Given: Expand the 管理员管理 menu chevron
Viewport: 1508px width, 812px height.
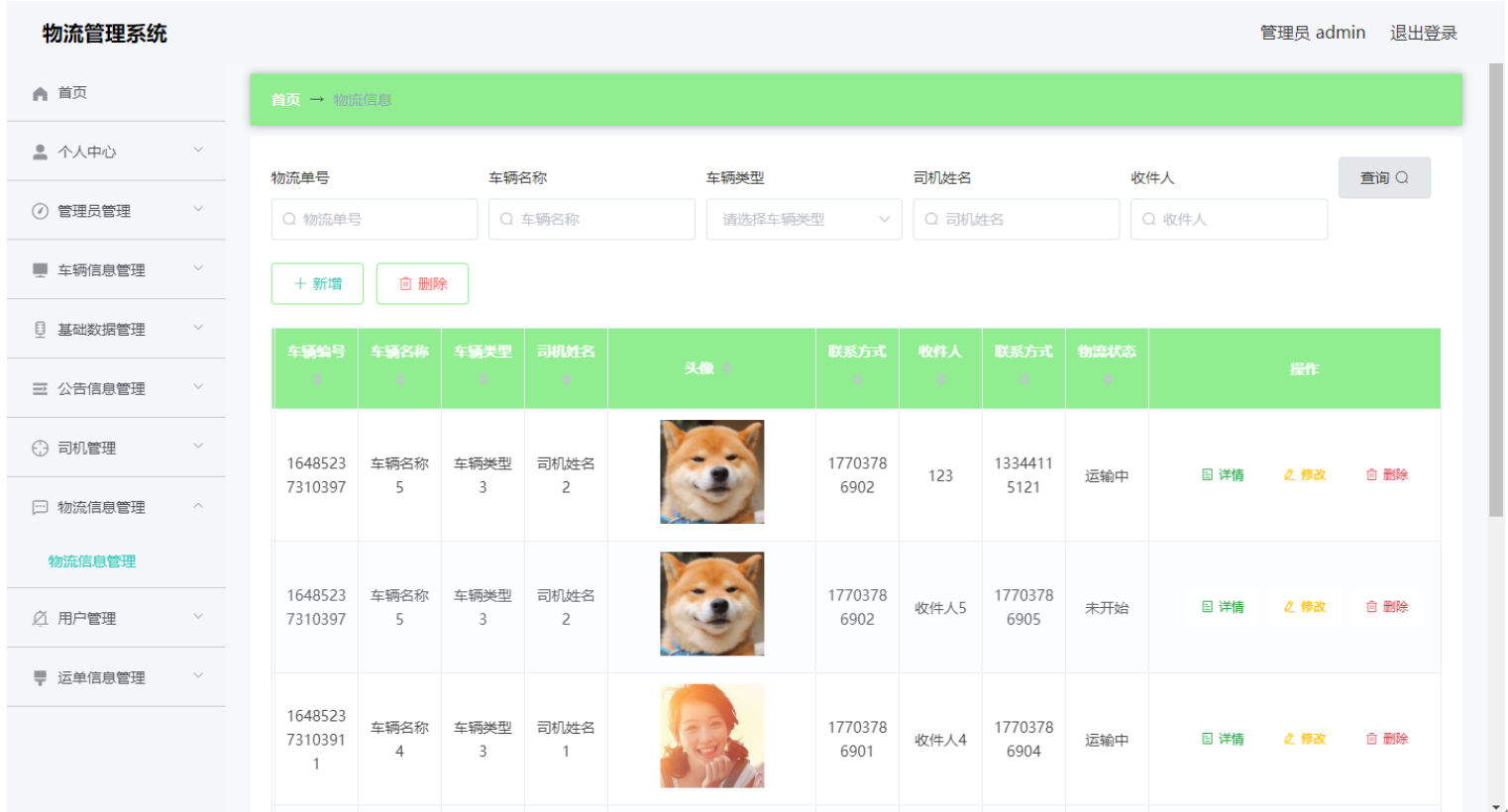Looking at the screenshot, I should tap(198, 210).
